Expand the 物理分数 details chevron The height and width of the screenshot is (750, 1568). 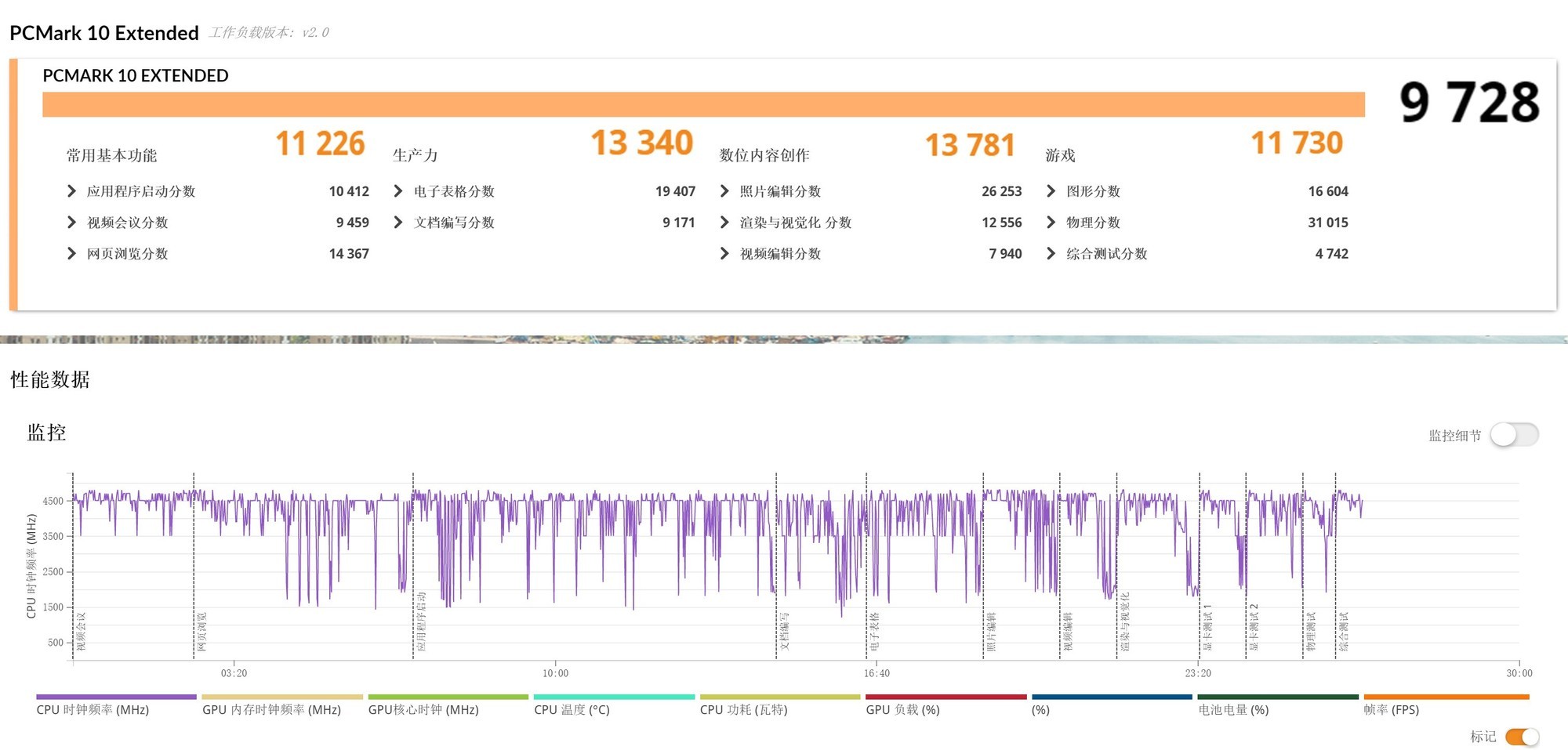pyautogui.click(x=1051, y=222)
